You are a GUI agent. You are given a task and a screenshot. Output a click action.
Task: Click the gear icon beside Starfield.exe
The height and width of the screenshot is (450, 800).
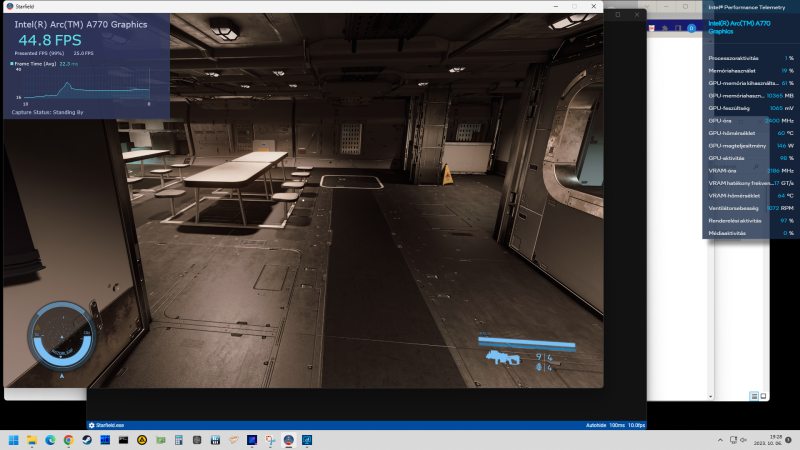click(92, 425)
